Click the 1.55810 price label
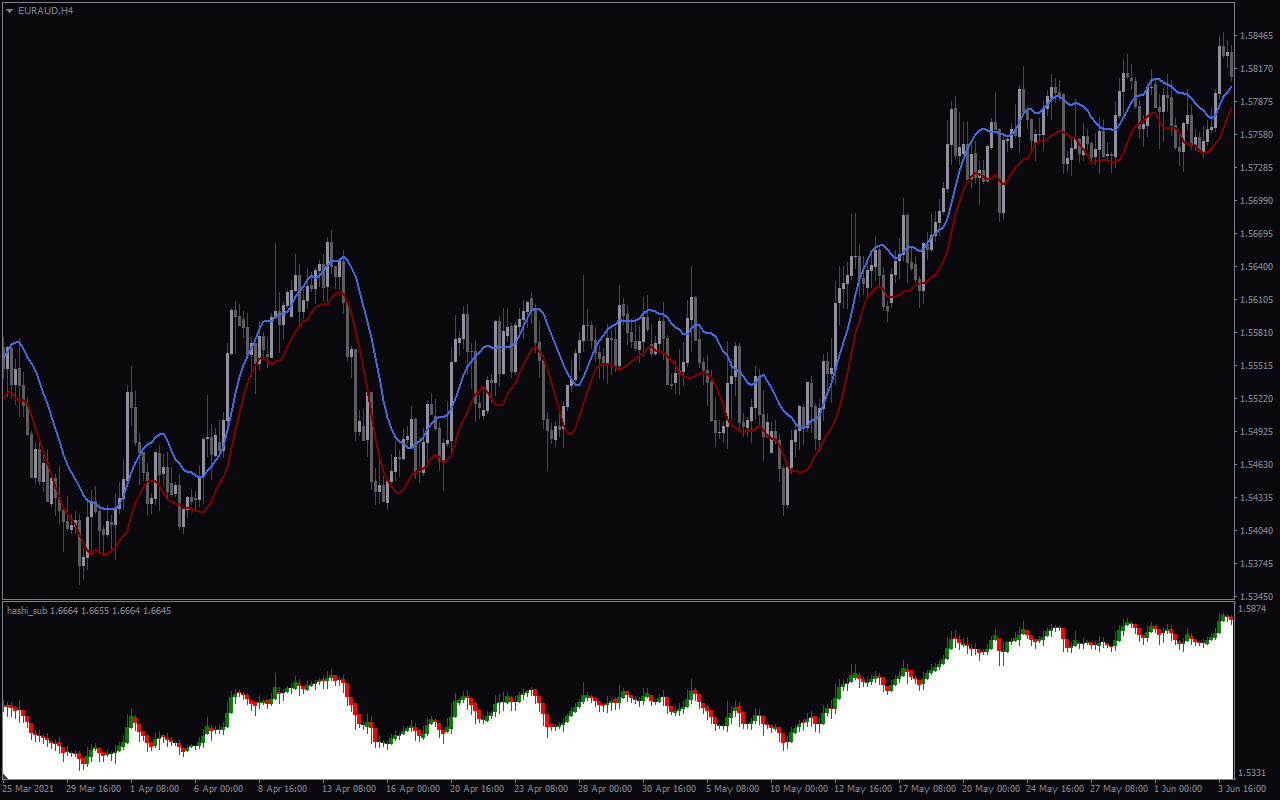 click(x=1255, y=333)
